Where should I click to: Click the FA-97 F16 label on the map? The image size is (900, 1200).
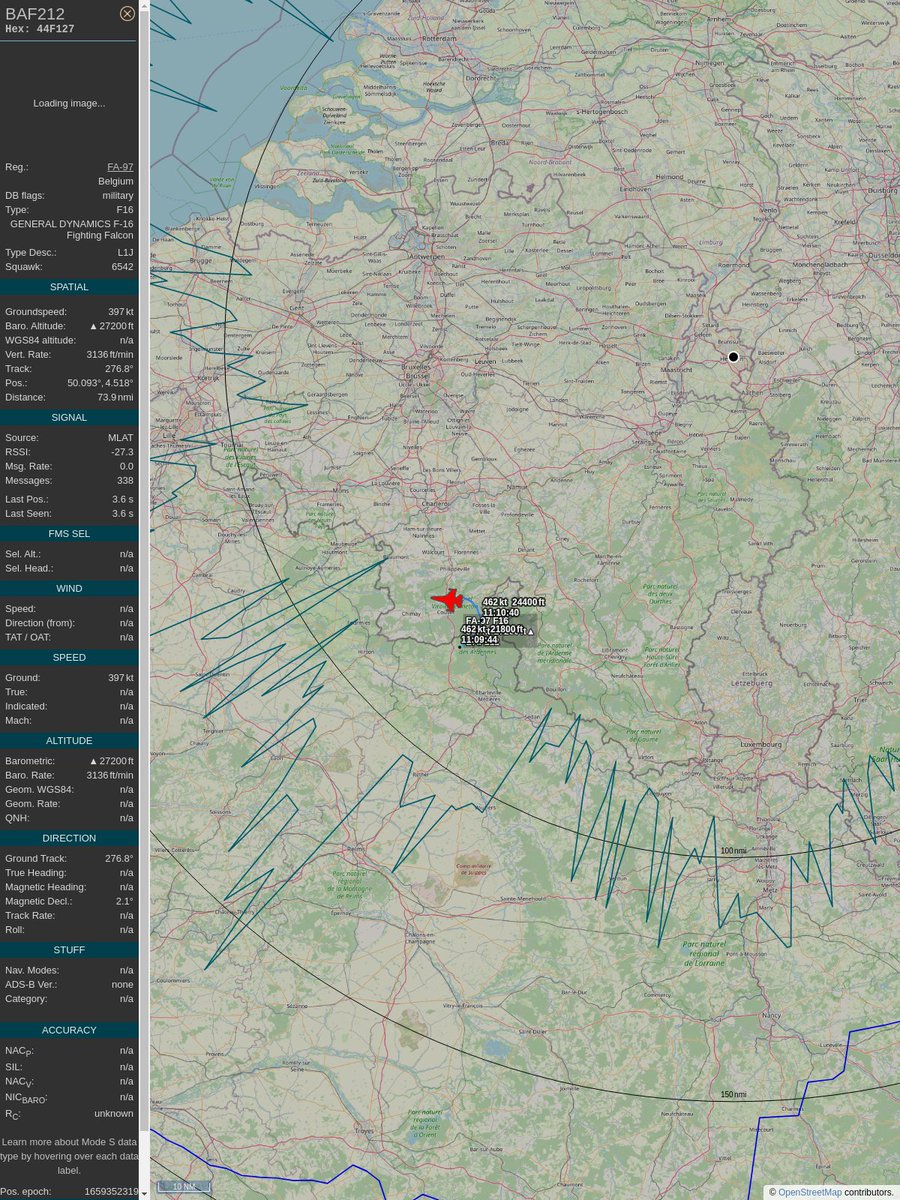point(488,619)
